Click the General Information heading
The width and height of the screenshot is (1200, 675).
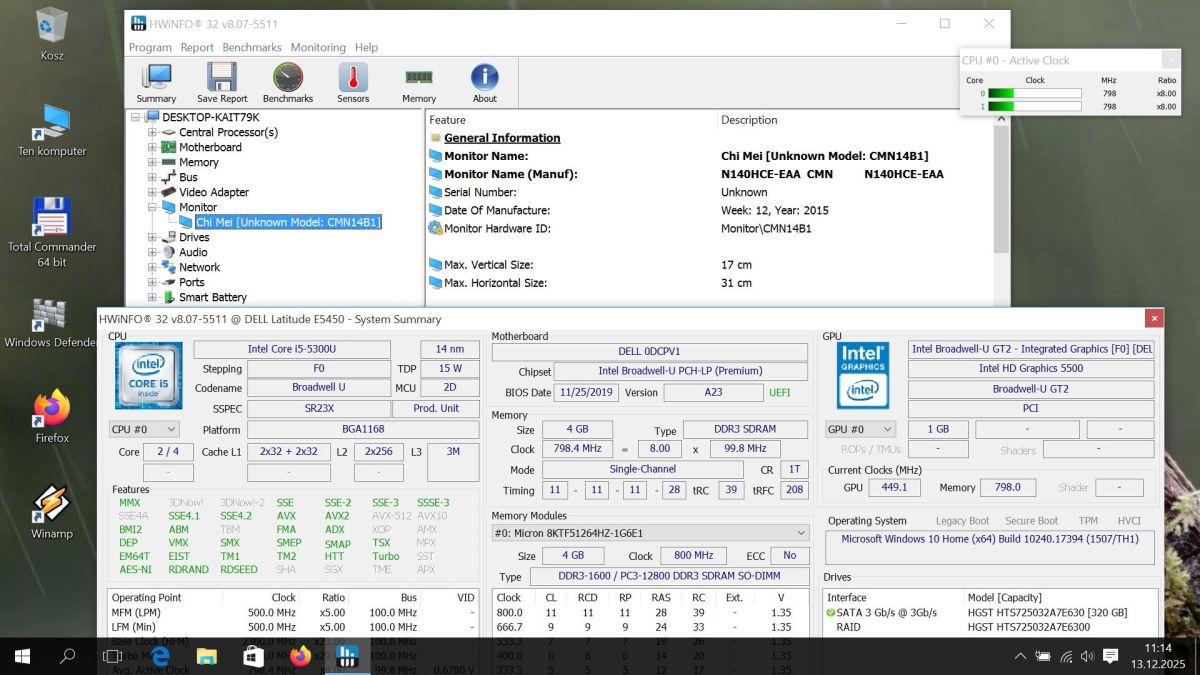(502, 138)
